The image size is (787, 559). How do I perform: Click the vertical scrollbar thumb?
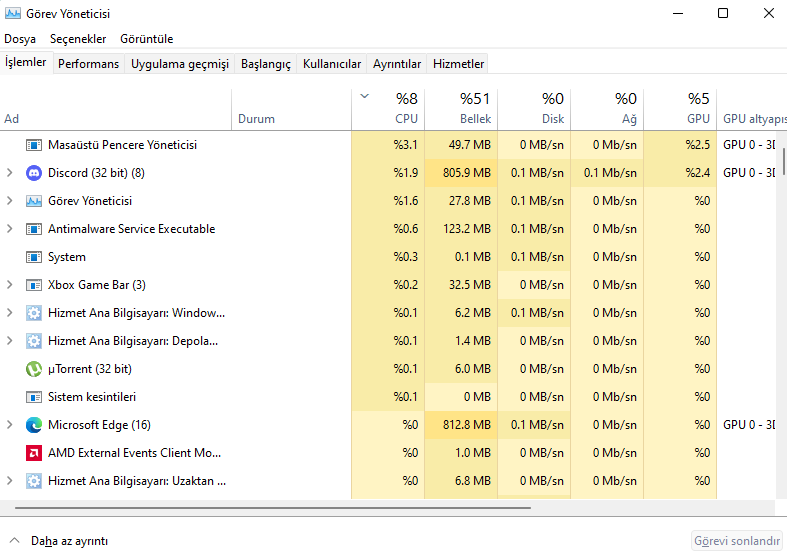(783, 162)
